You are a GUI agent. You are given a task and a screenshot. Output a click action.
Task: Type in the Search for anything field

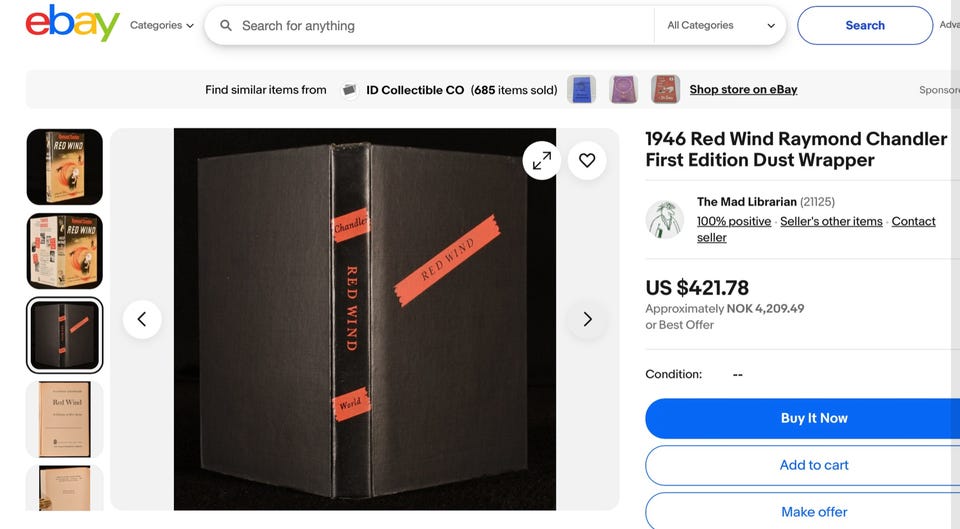pos(440,26)
